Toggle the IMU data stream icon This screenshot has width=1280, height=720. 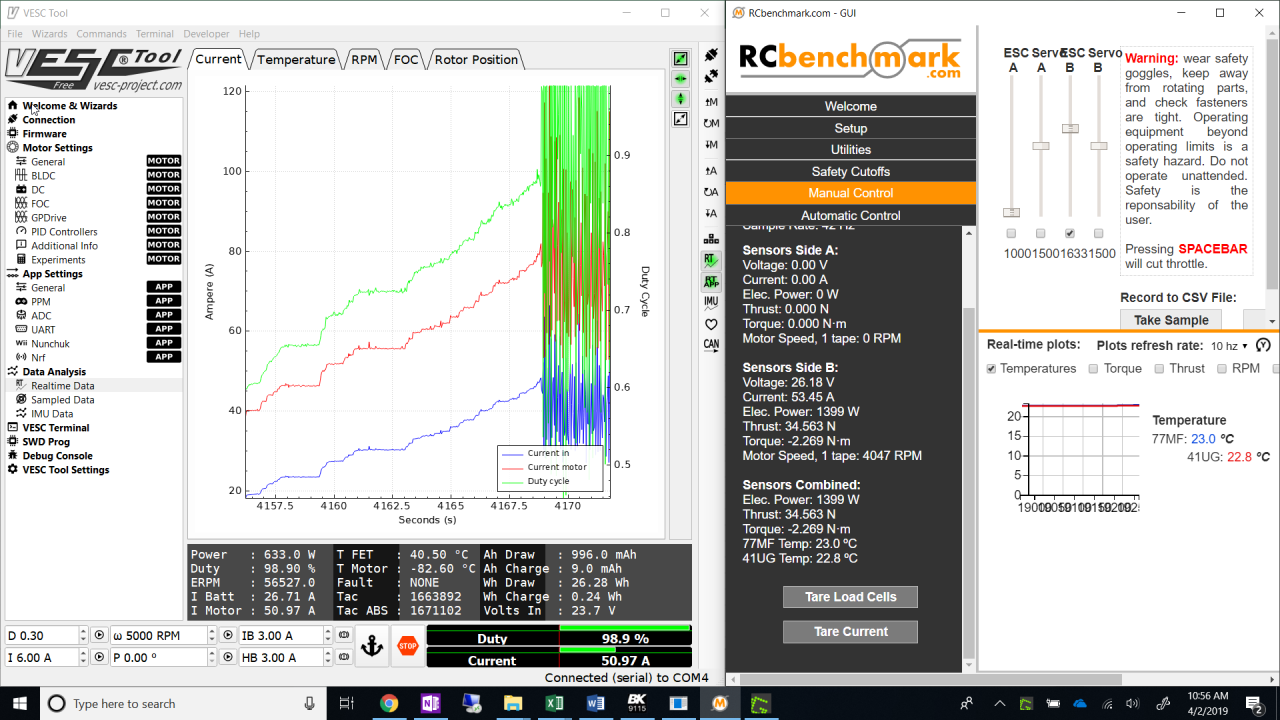point(711,302)
